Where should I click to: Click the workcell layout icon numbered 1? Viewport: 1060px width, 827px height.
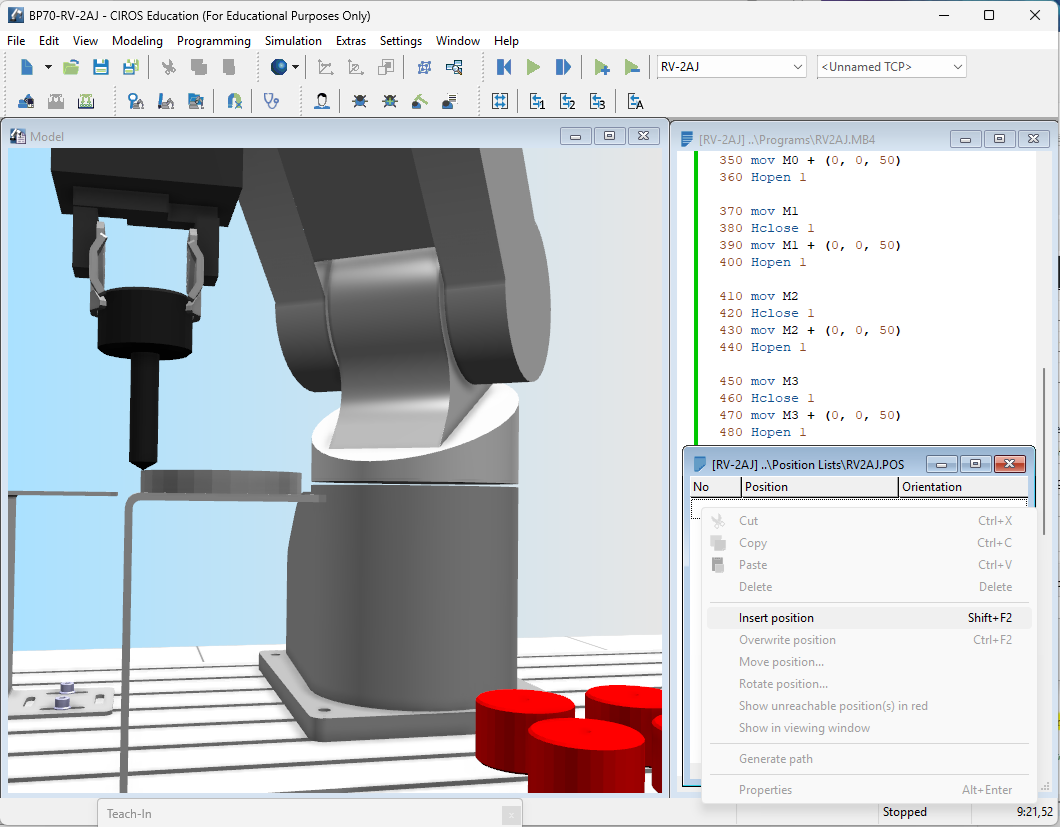[x=537, y=101]
